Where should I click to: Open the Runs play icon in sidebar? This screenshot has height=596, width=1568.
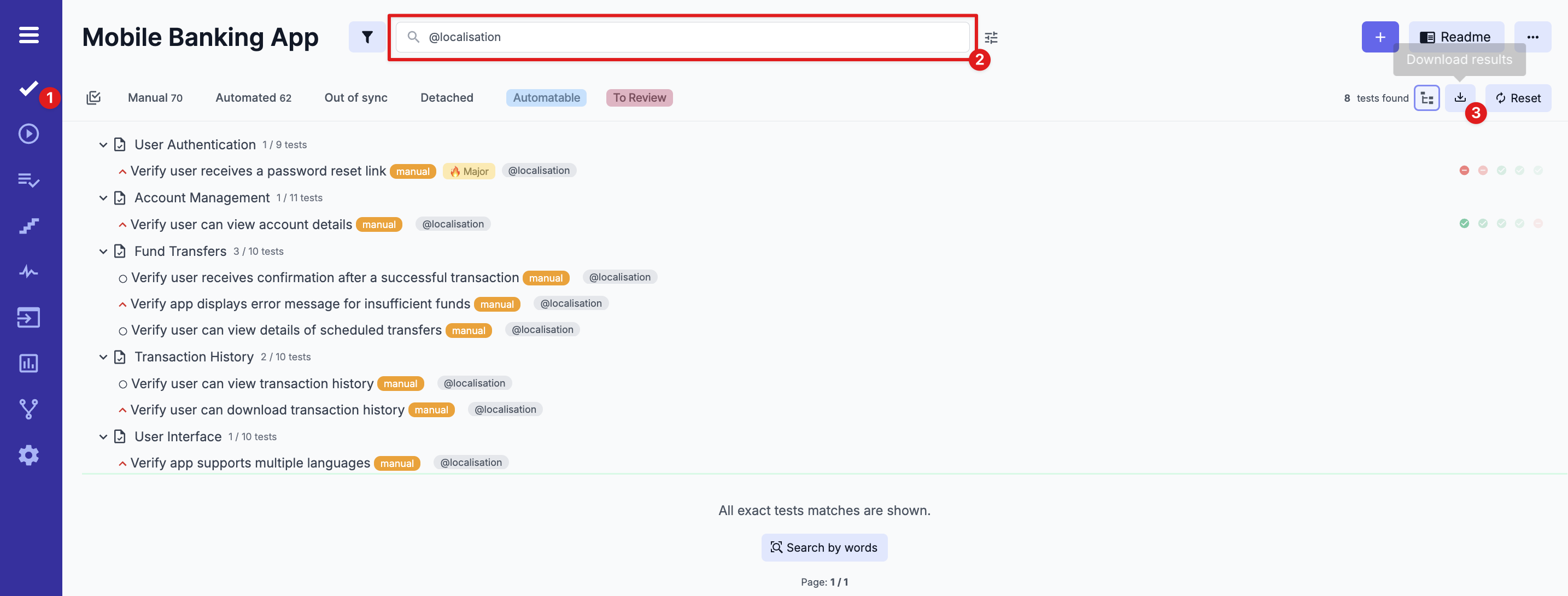28,134
